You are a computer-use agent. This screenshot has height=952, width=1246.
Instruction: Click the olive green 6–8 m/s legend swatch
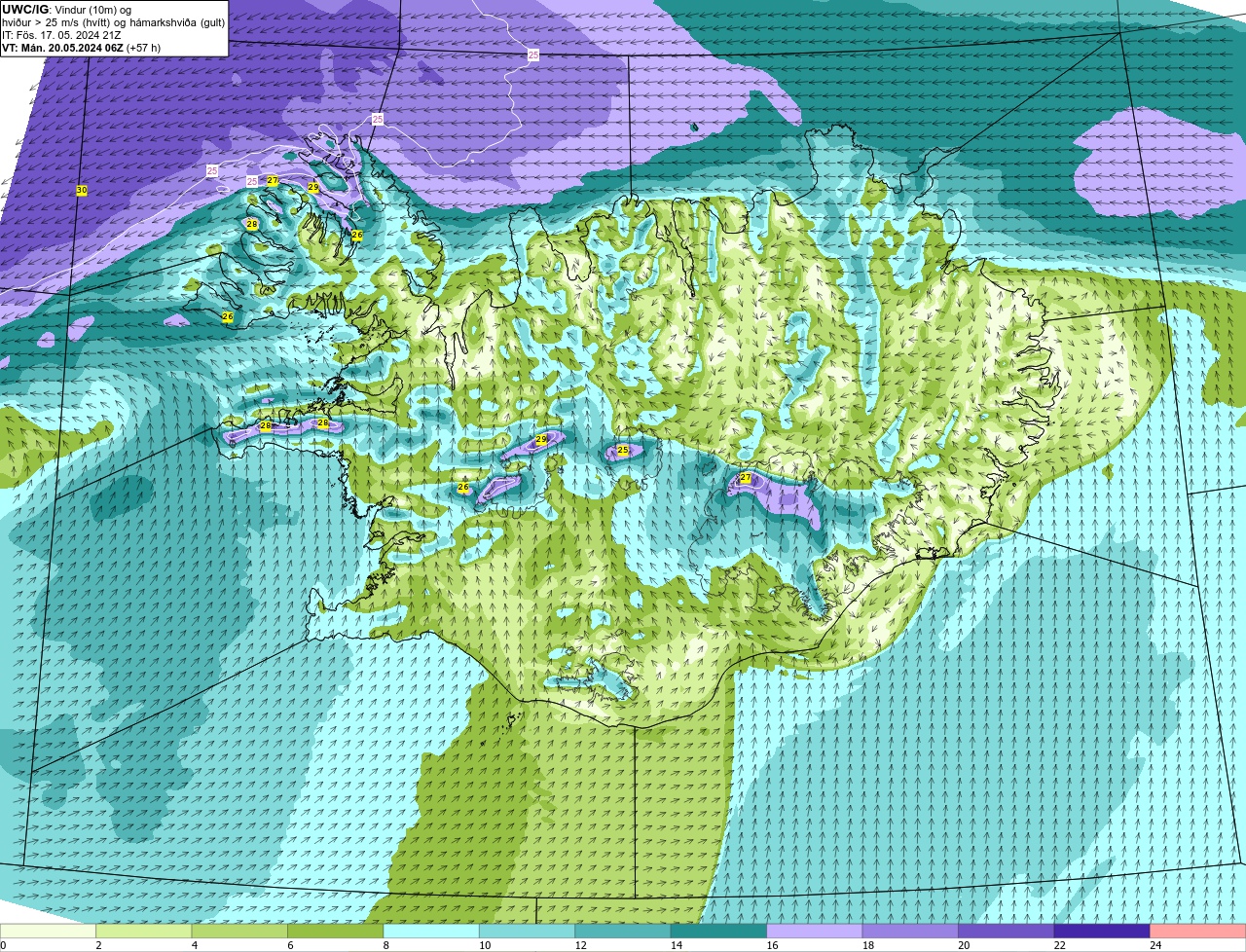point(336,931)
